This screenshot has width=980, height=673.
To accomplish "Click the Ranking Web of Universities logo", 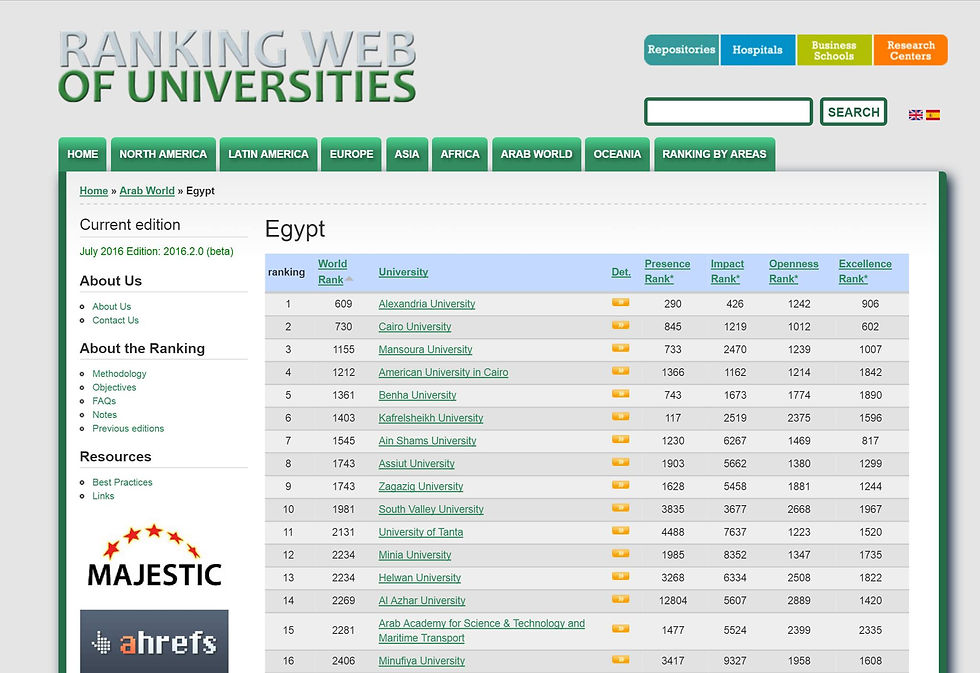I will coord(237,66).
